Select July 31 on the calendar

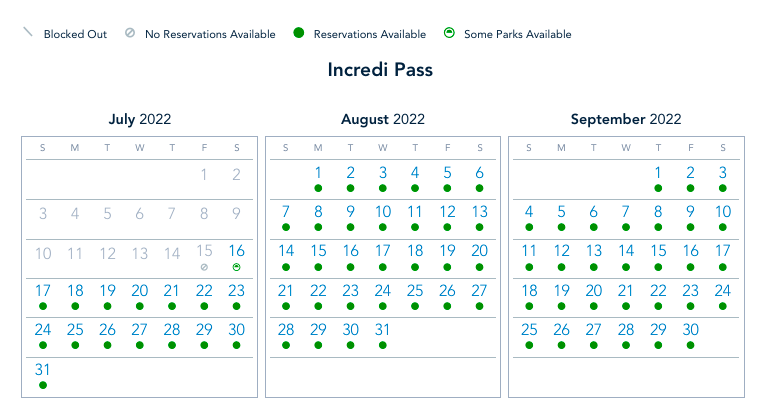point(43,369)
